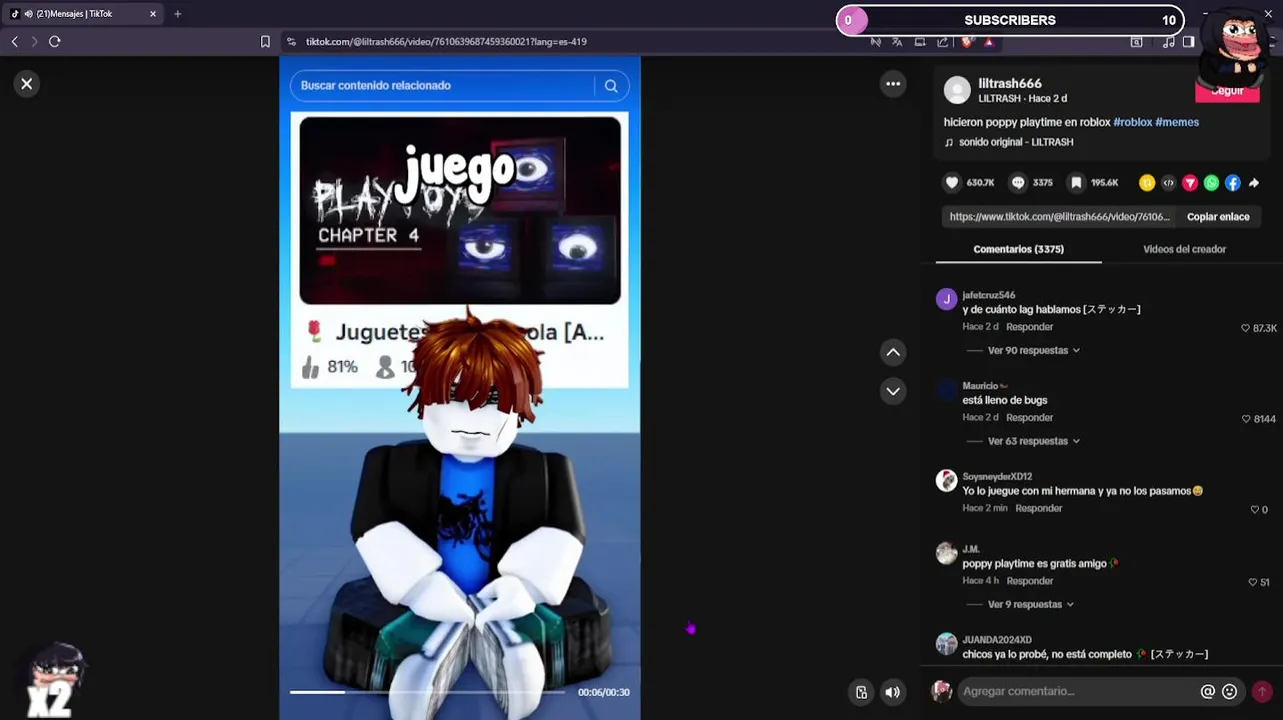
Task: Like the video with the heart icon
Action: pos(952,183)
